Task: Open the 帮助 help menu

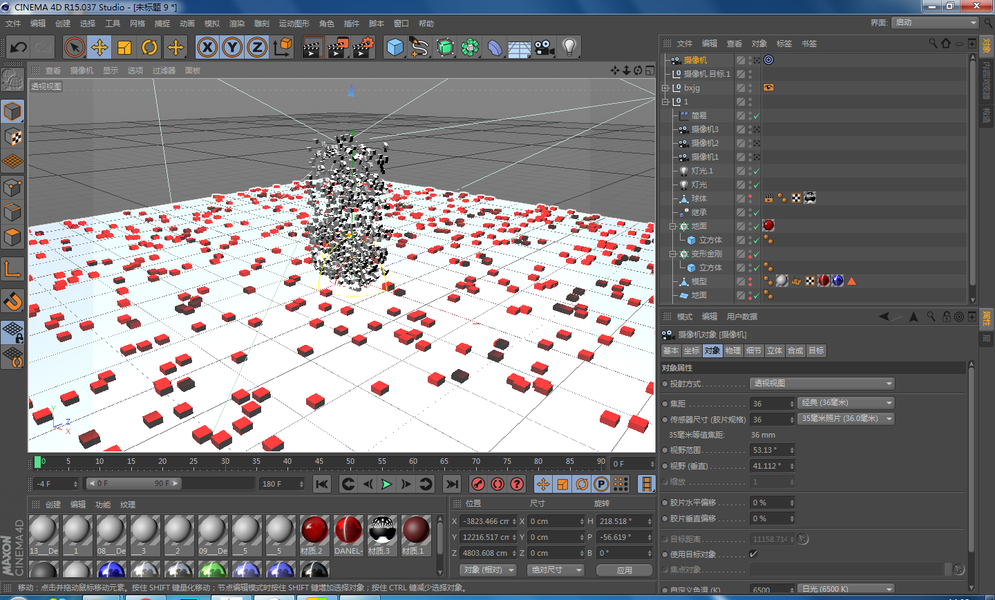Action: [x=426, y=23]
